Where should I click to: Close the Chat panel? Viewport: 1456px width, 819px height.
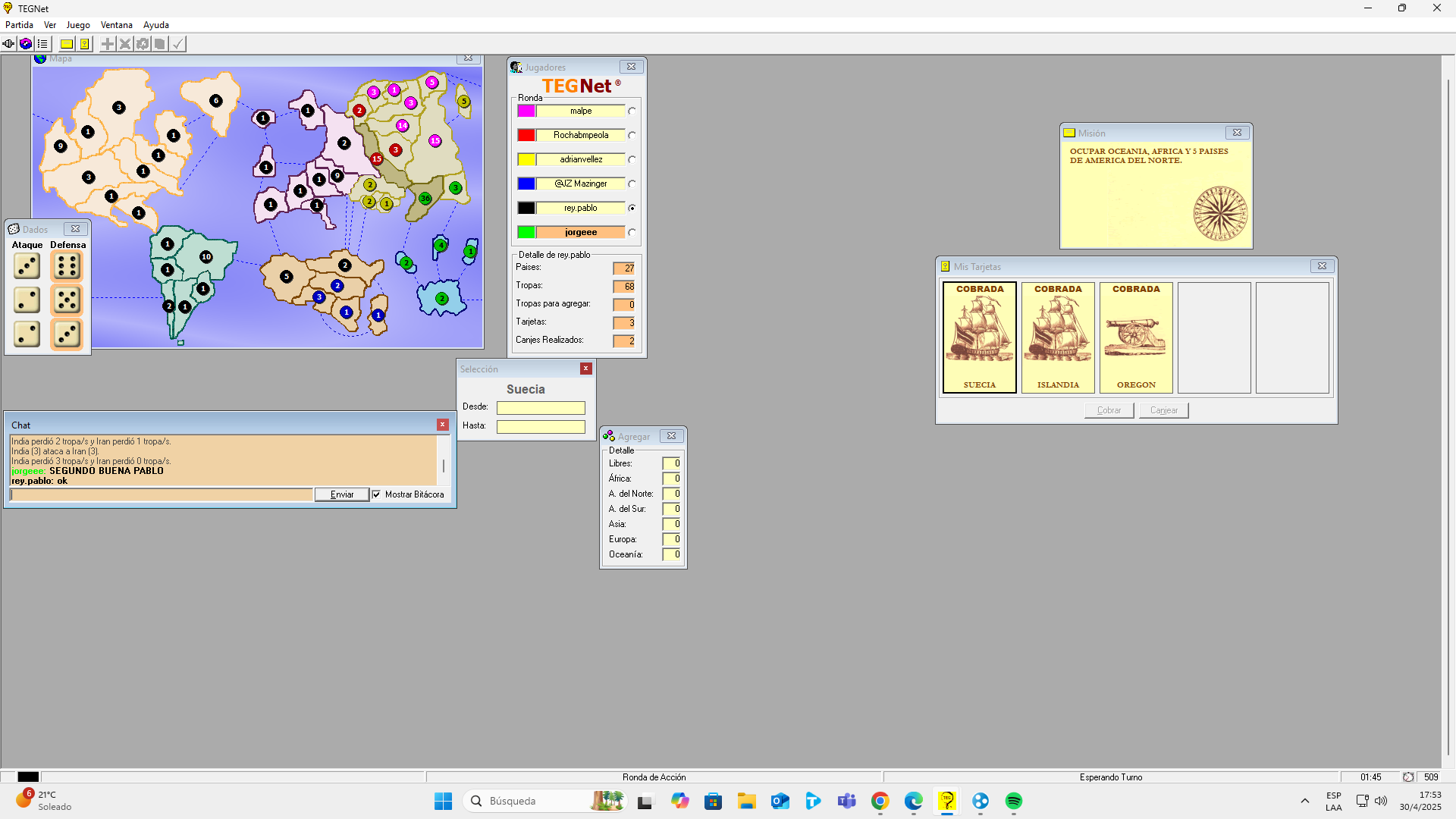pos(443,425)
